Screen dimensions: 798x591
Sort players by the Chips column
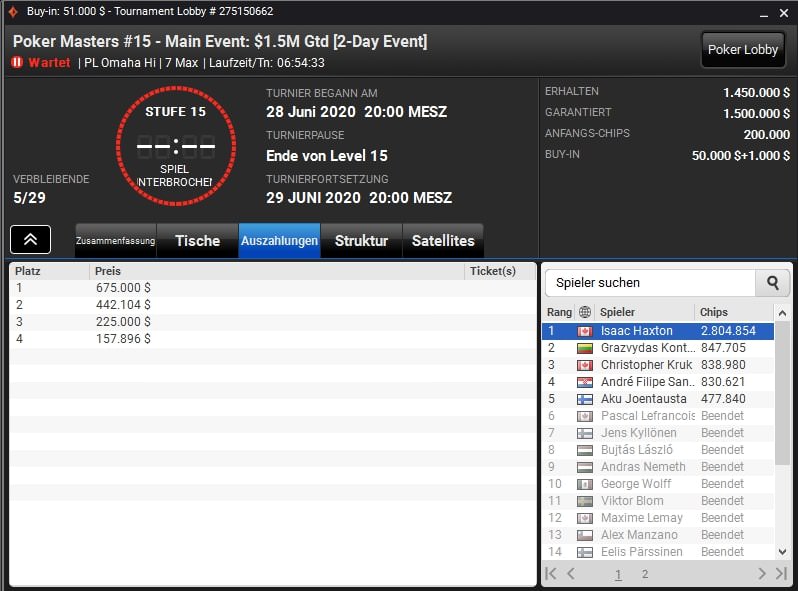point(714,312)
